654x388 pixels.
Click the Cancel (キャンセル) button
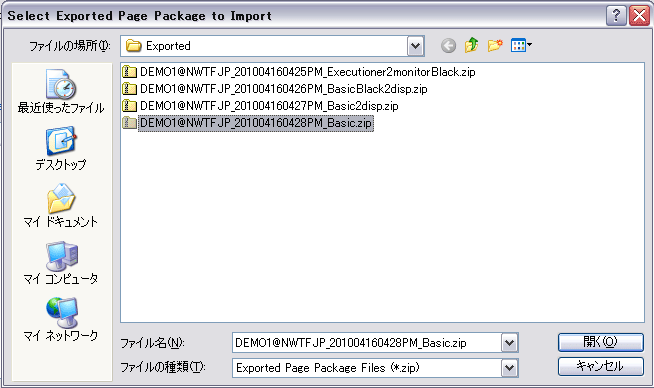(601, 366)
